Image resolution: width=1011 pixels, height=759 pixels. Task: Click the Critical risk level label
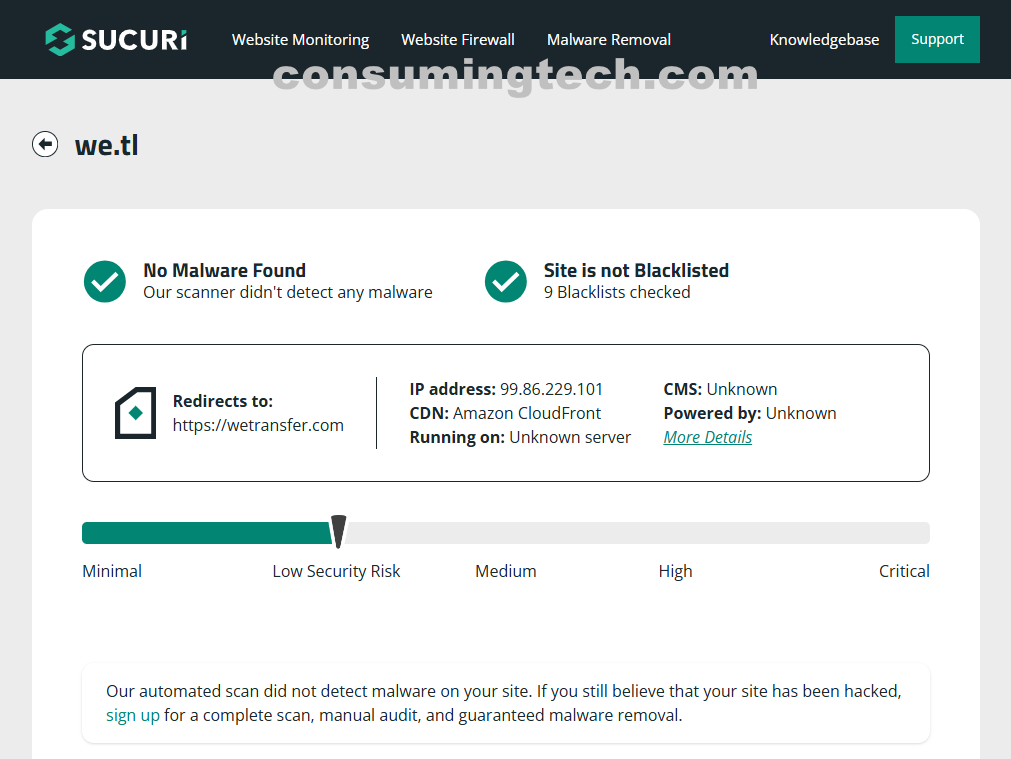(904, 571)
